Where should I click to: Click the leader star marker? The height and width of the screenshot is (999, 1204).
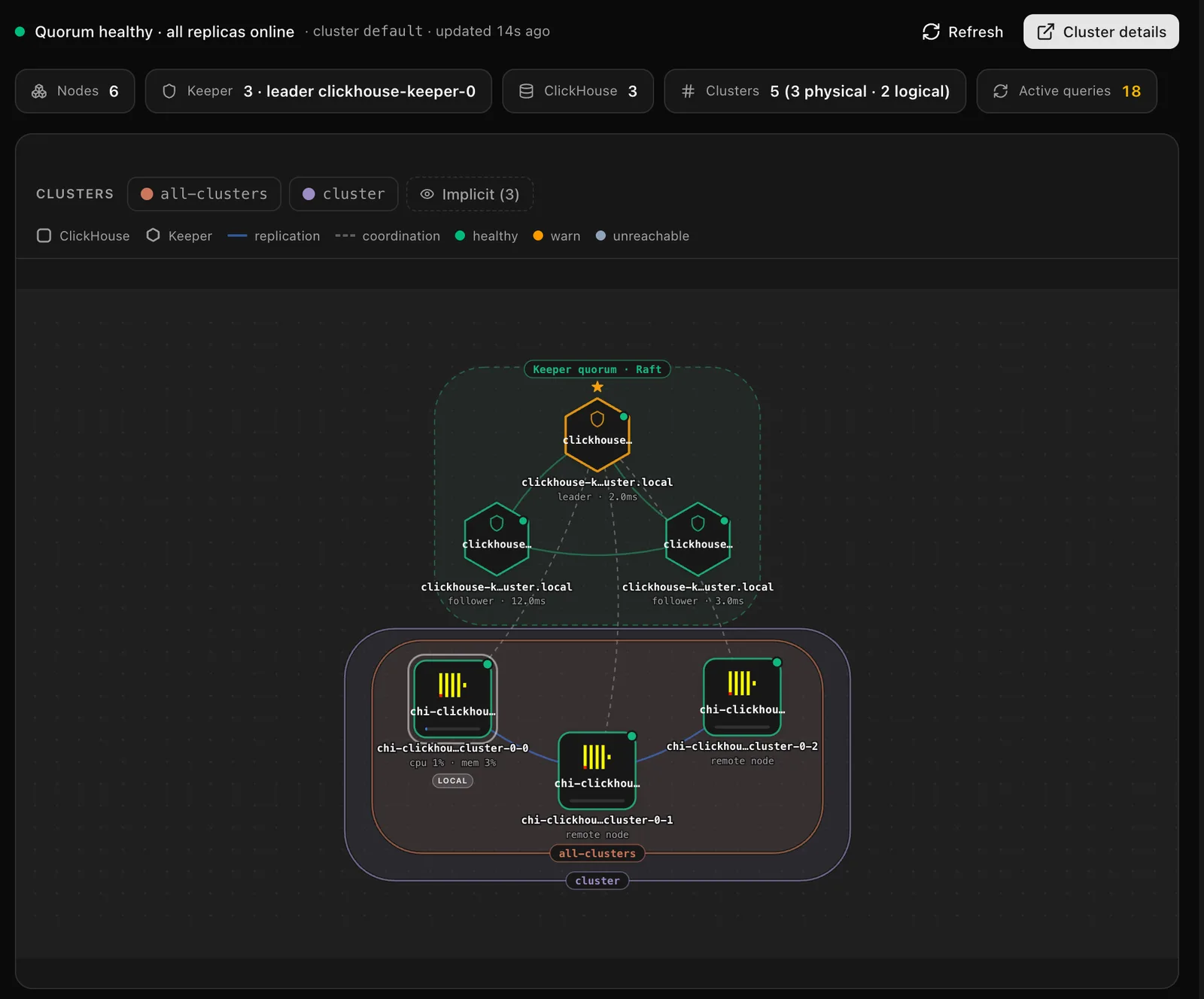[597, 387]
